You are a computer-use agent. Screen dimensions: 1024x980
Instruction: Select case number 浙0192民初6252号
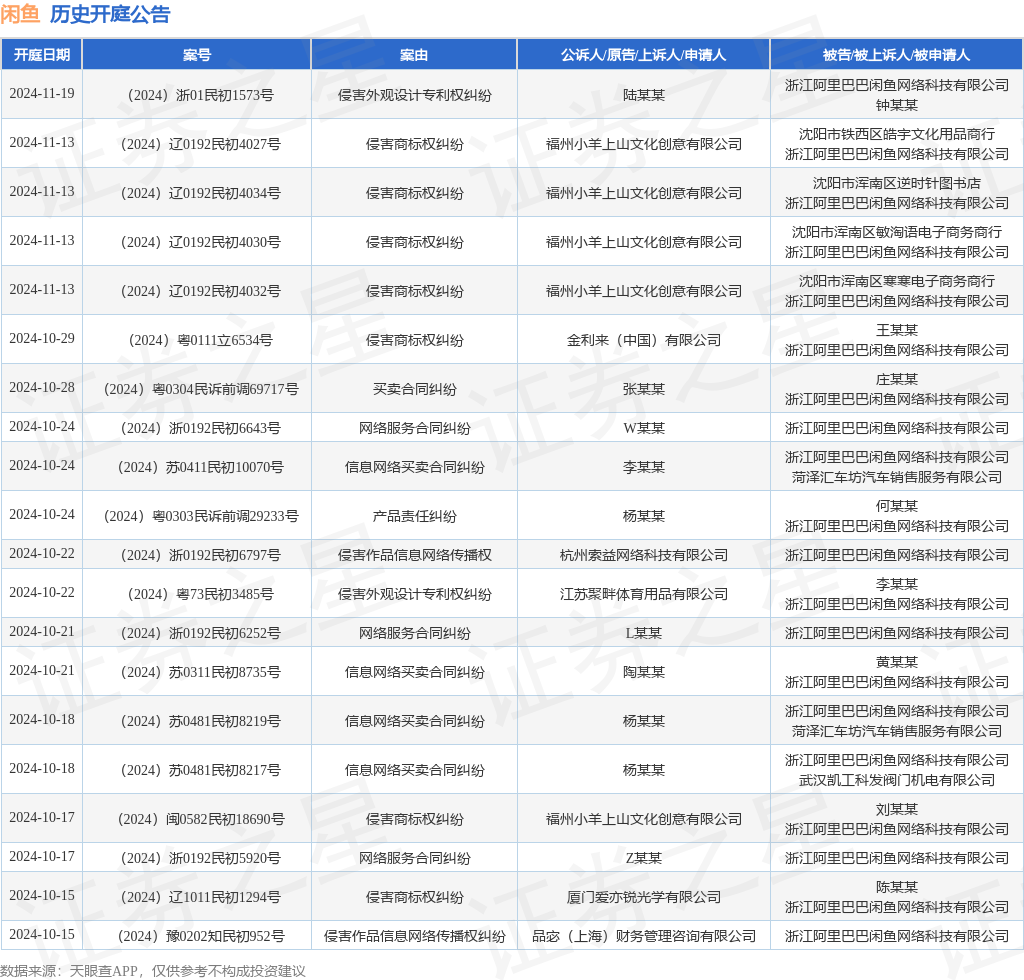click(200, 633)
